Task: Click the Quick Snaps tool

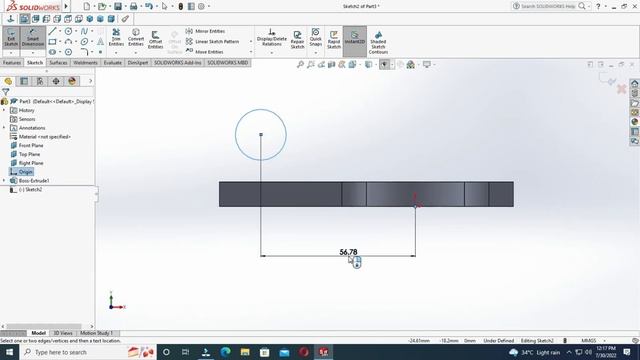Action: [x=316, y=37]
